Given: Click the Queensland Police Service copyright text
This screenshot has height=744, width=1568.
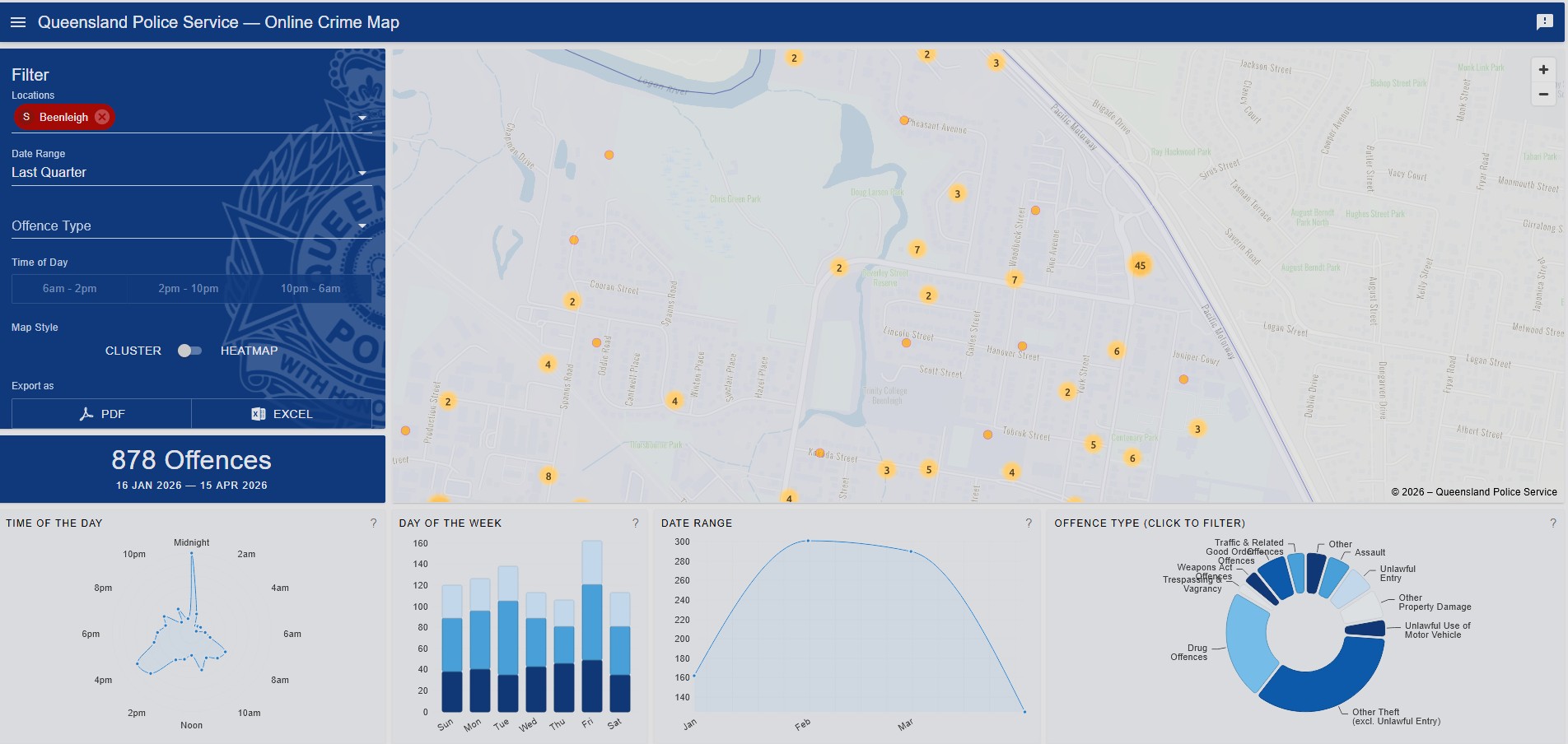Looking at the screenshot, I should (x=1474, y=492).
